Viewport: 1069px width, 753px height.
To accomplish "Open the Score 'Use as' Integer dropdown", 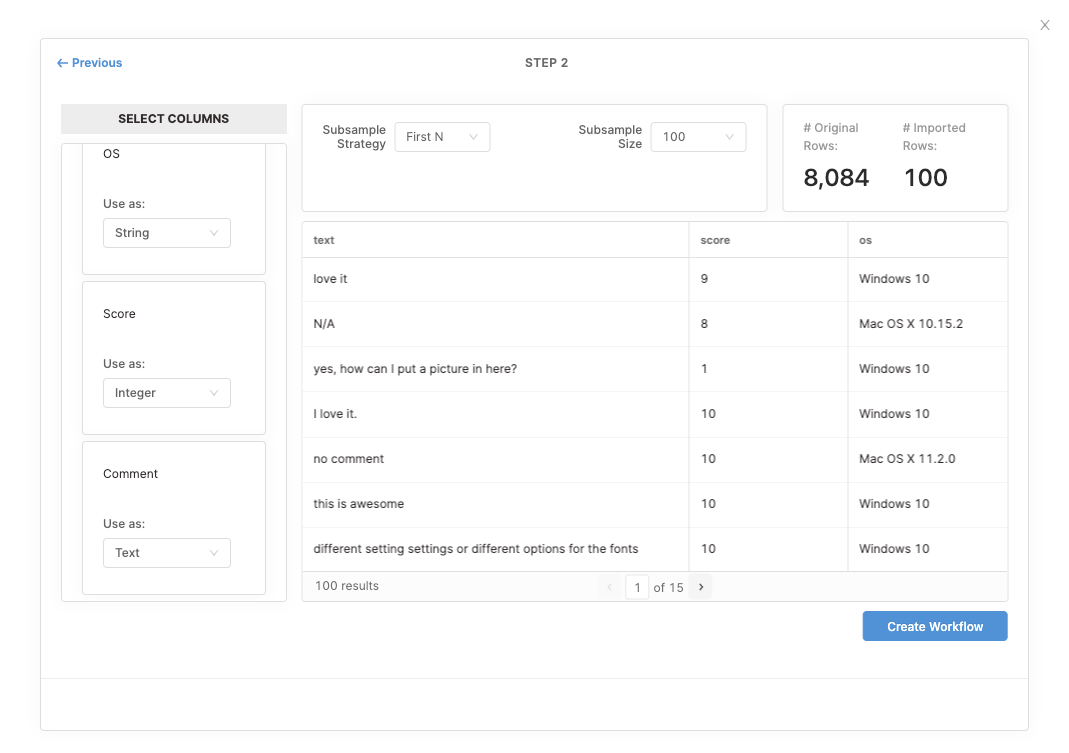I will pyautogui.click(x=167, y=393).
